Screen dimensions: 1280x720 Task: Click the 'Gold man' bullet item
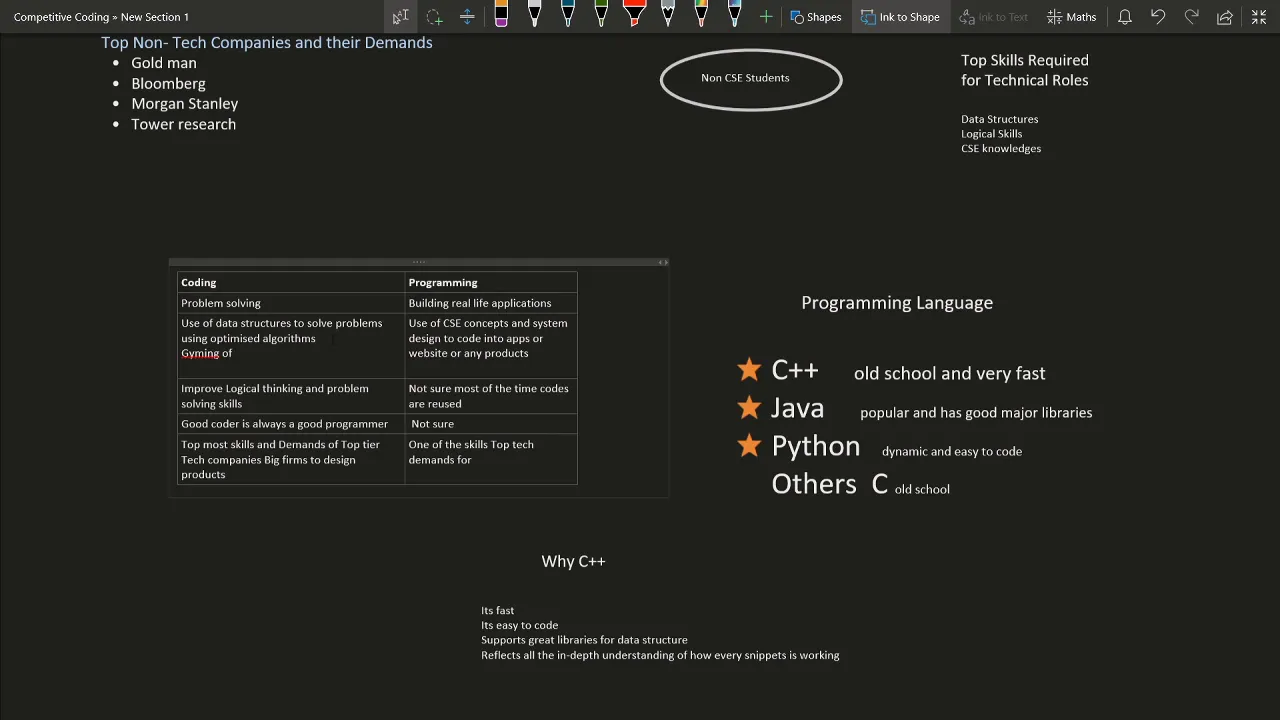[164, 63]
